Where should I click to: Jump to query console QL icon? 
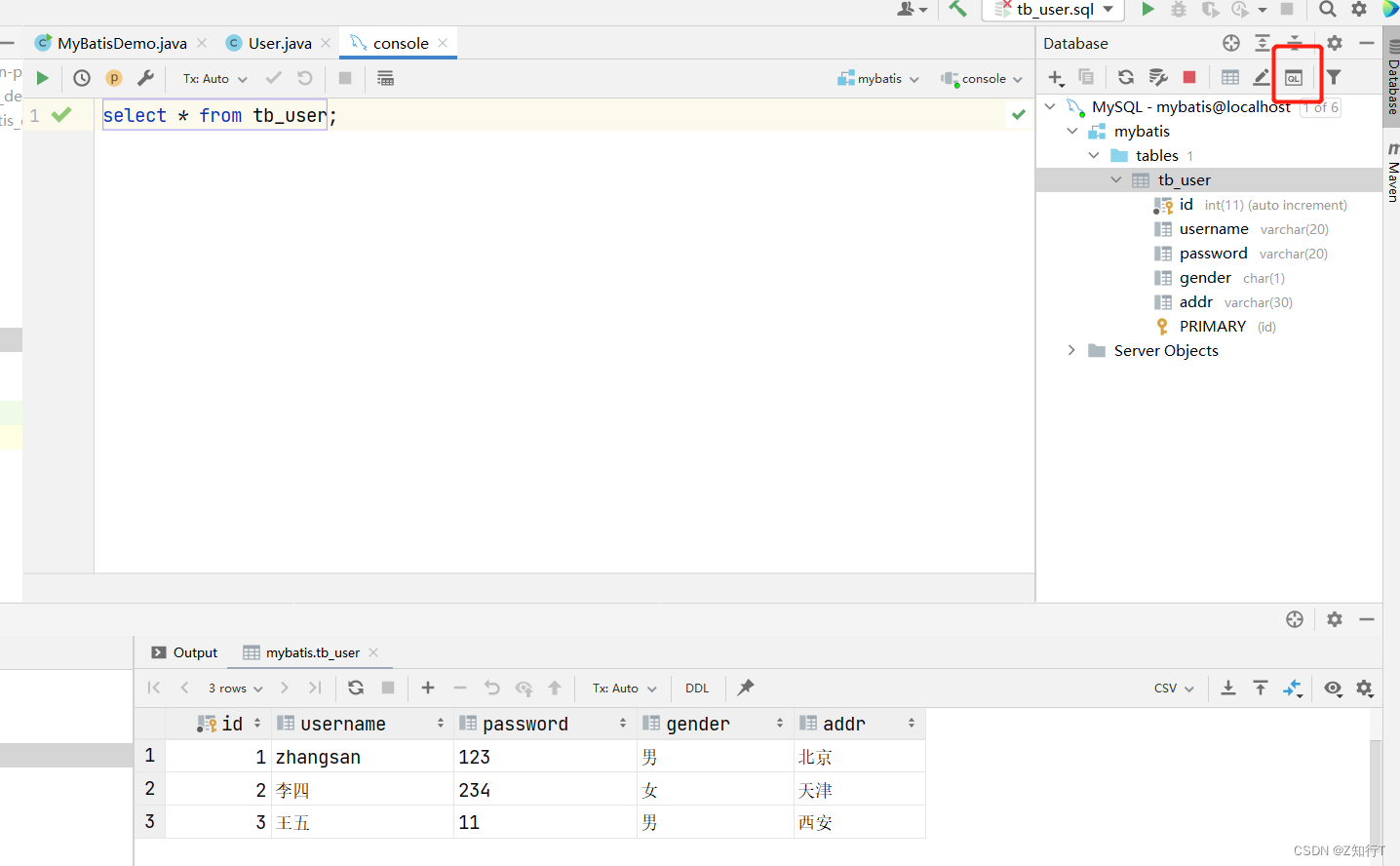click(x=1294, y=78)
